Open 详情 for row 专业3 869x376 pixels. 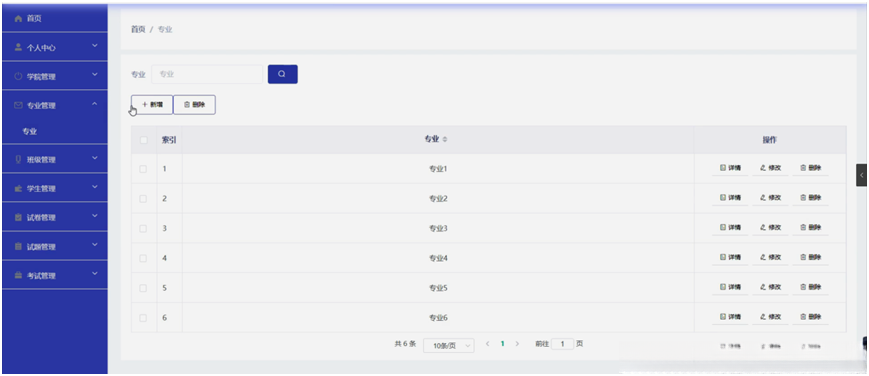730,227
